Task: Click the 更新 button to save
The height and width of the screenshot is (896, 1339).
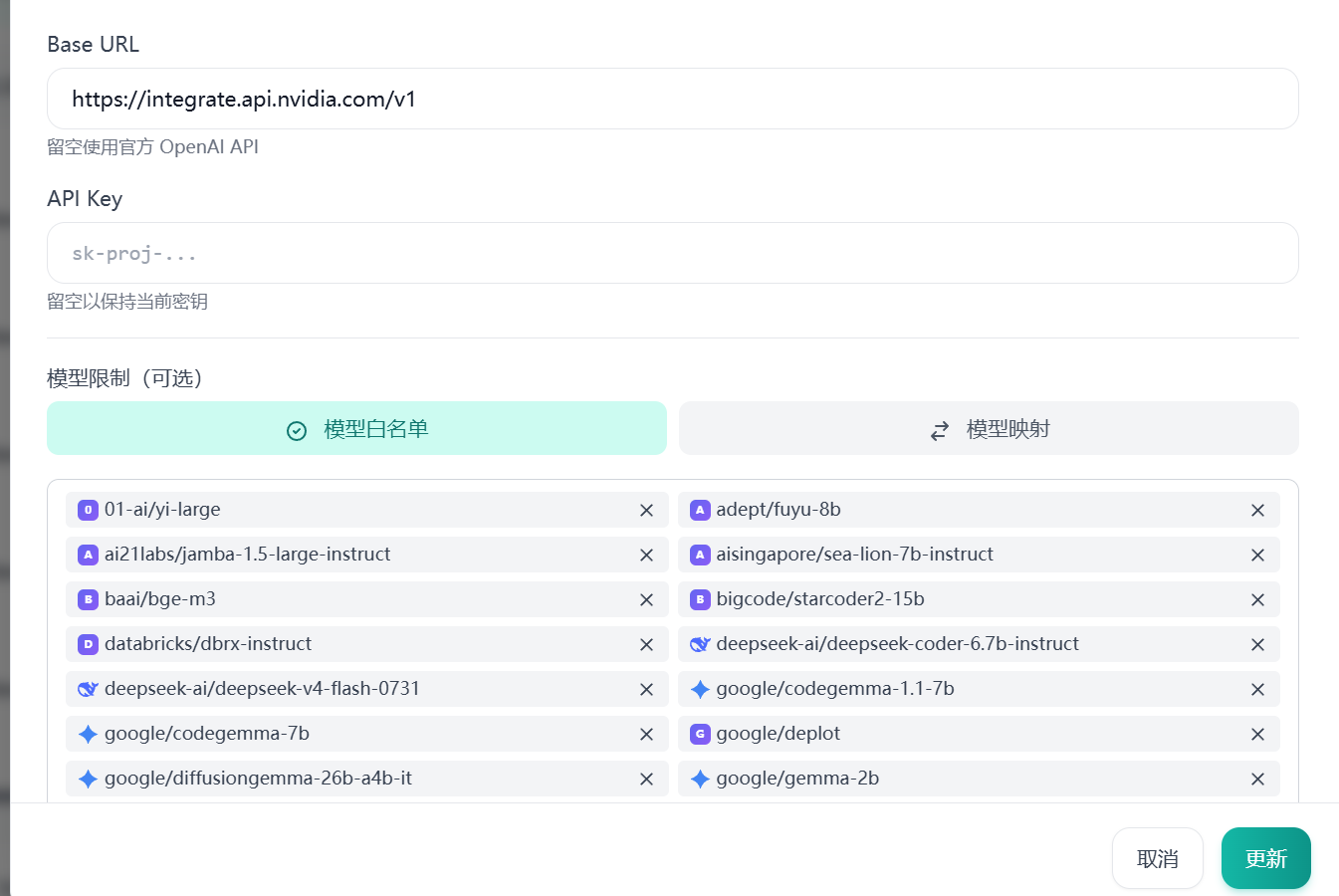Action: click(x=1266, y=858)
